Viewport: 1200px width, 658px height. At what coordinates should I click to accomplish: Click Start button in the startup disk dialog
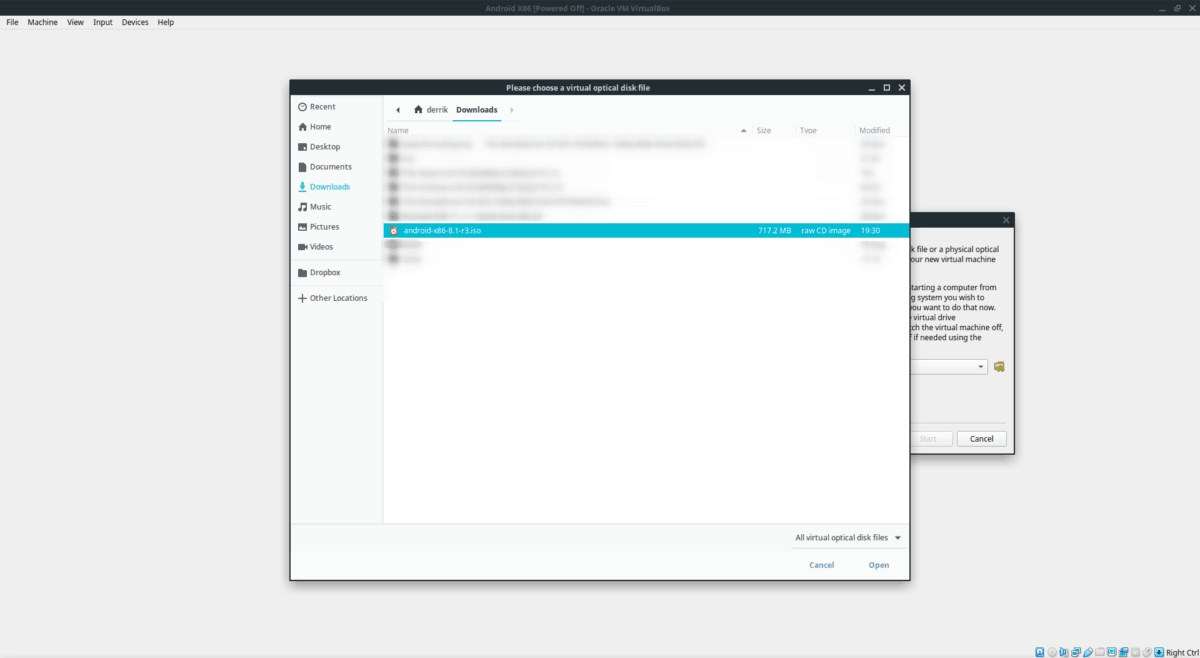[x=929, y=439]
